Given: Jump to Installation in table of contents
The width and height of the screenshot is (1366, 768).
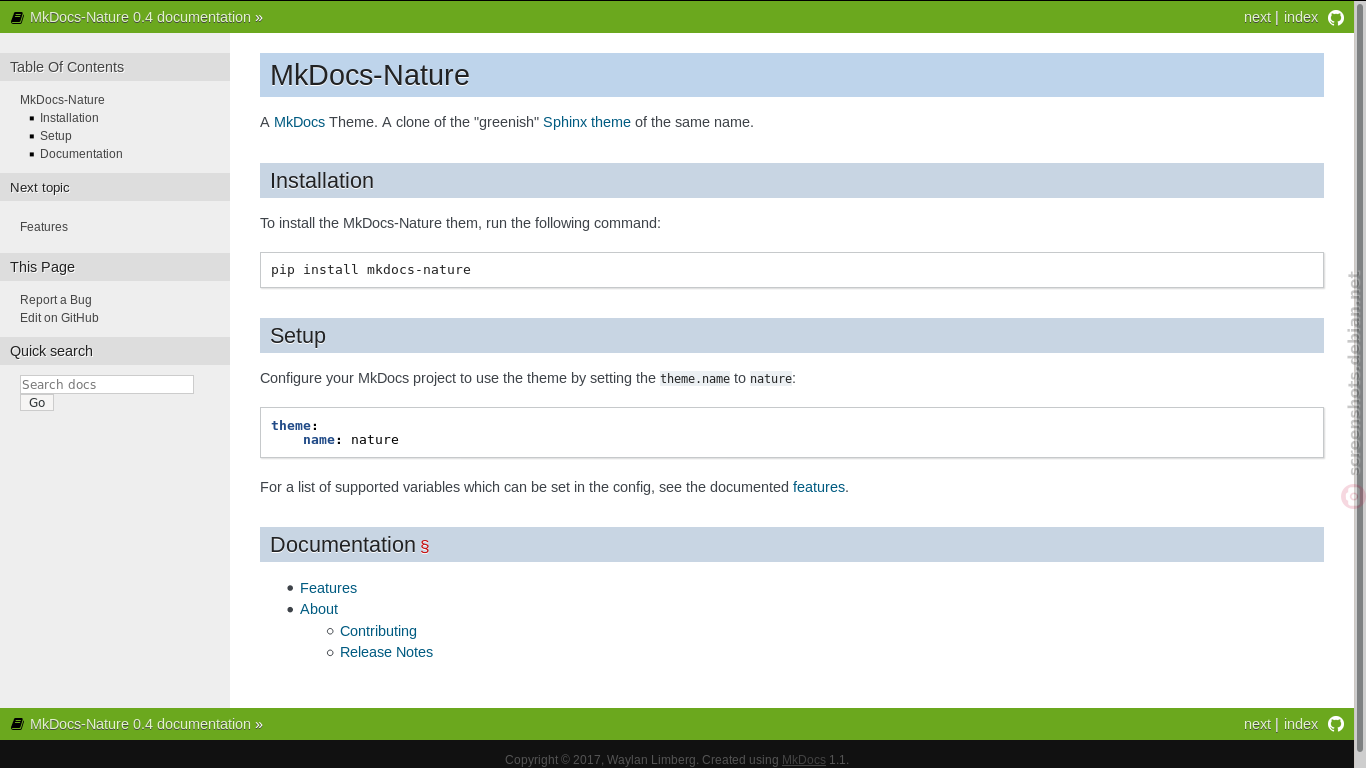Looking at the screenshot, I should (x=69, y=118).
